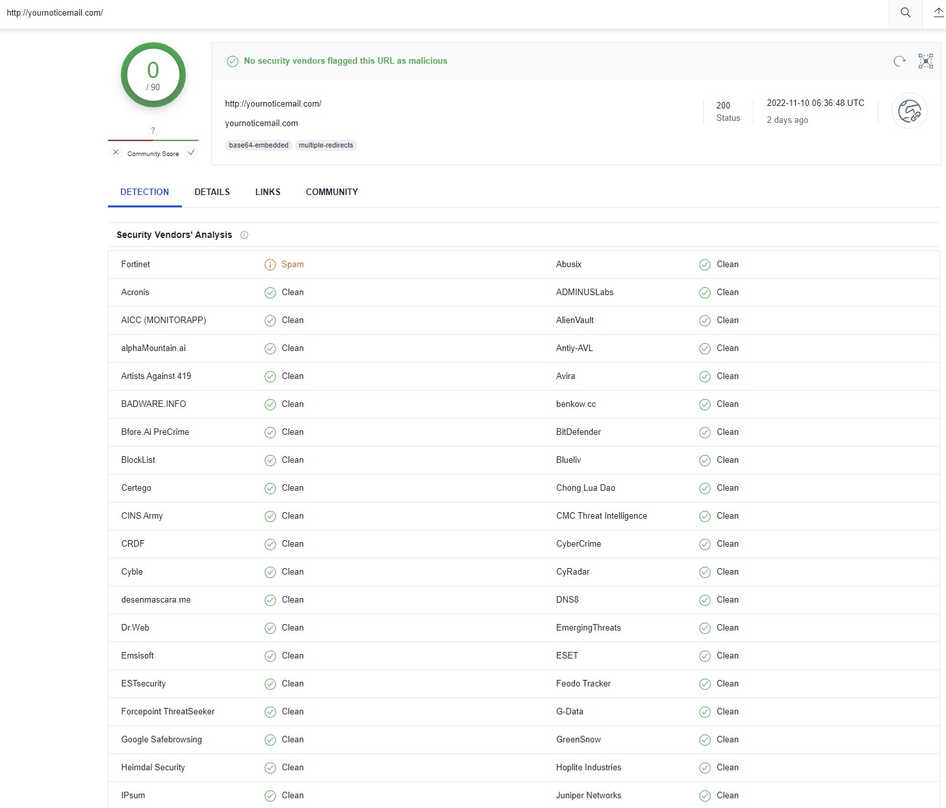Vote up with community score check icon

(191, 153)
